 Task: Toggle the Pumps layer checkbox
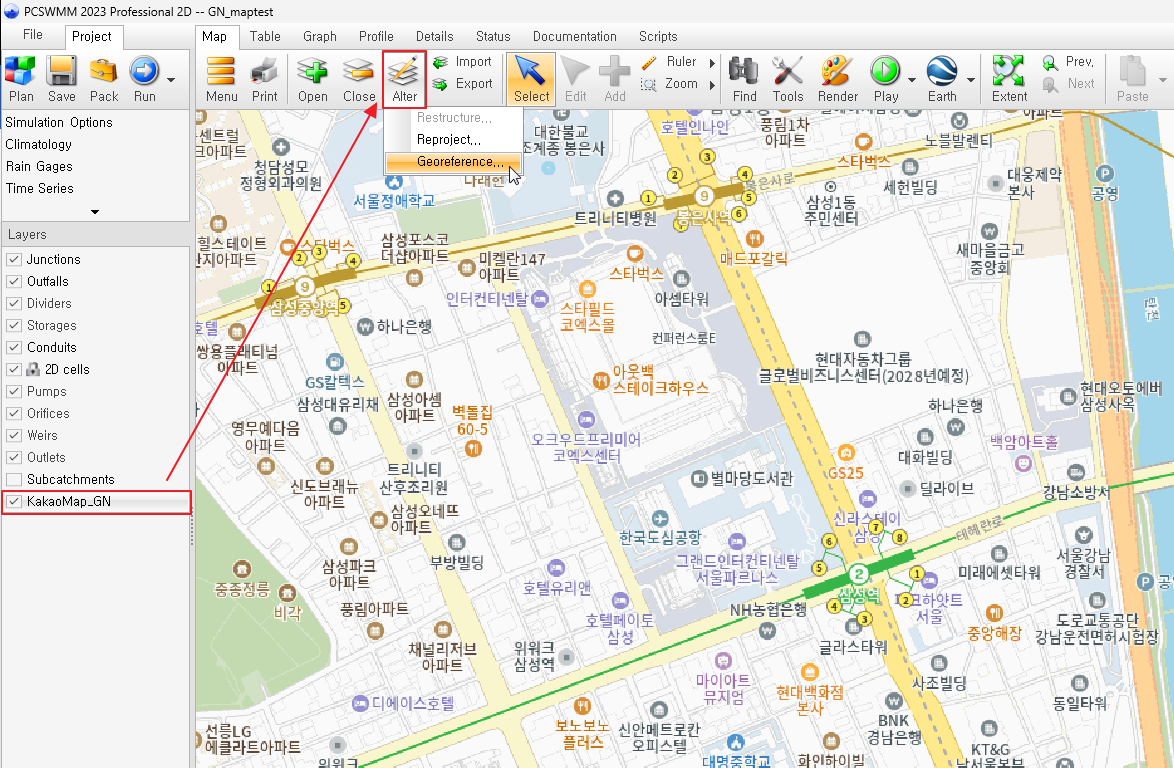coord(13,391)
